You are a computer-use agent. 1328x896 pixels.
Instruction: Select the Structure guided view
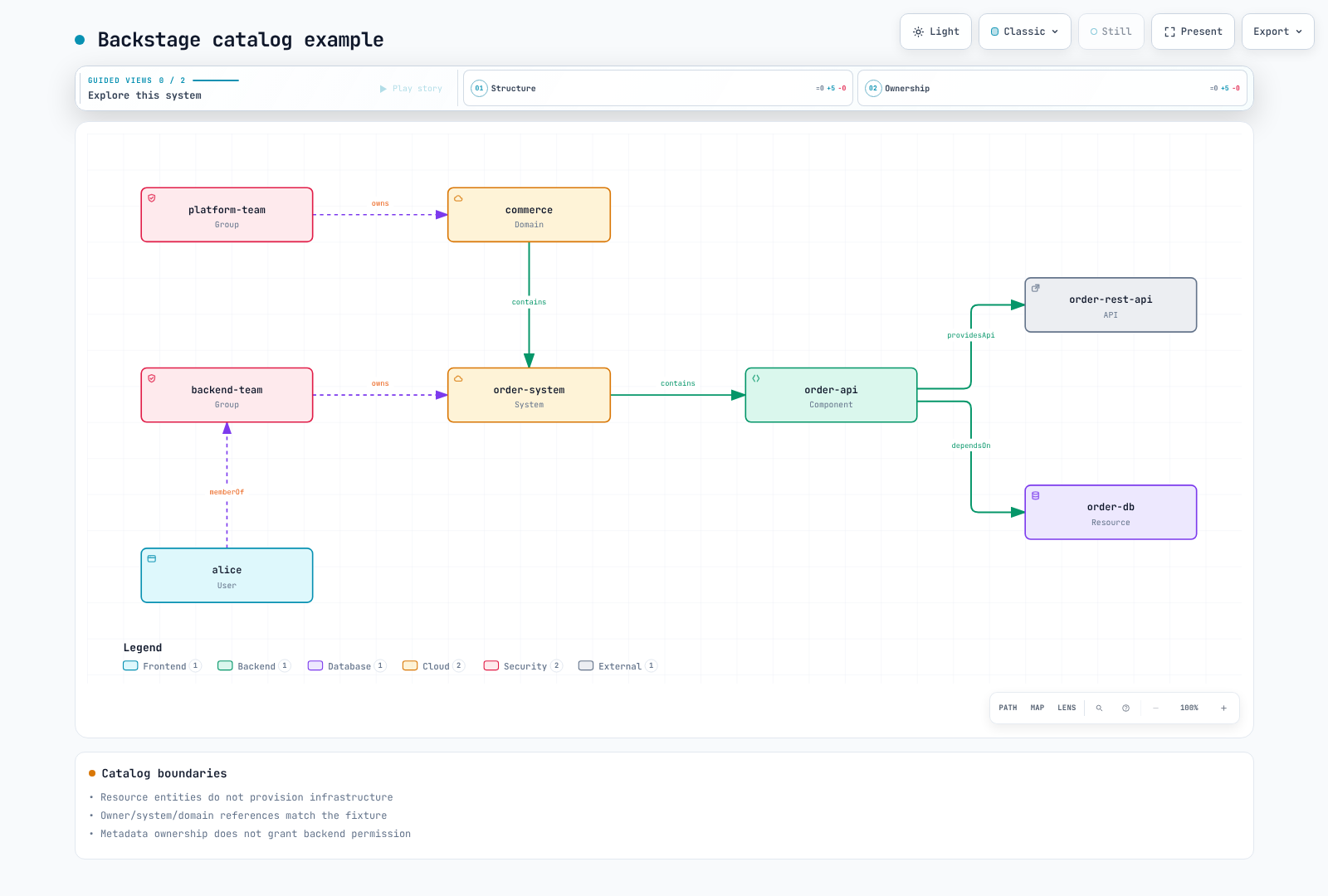point(658,88)
